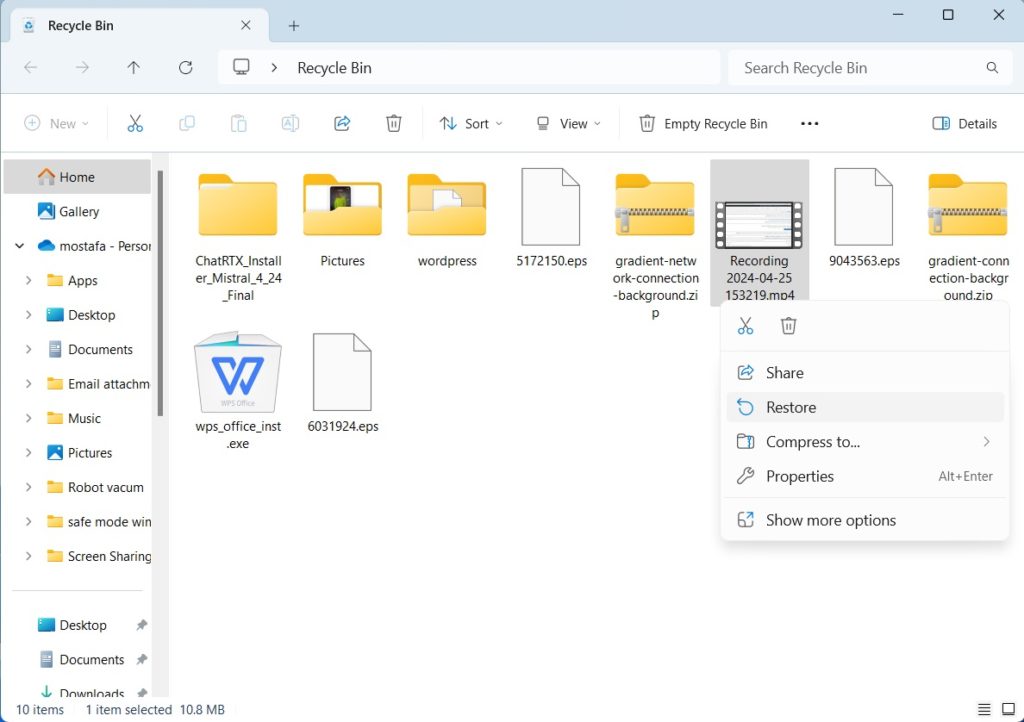The height and width of the screenshot is (722, 1024).
Task: Open the View dropdown
Action: pos(568,123)
